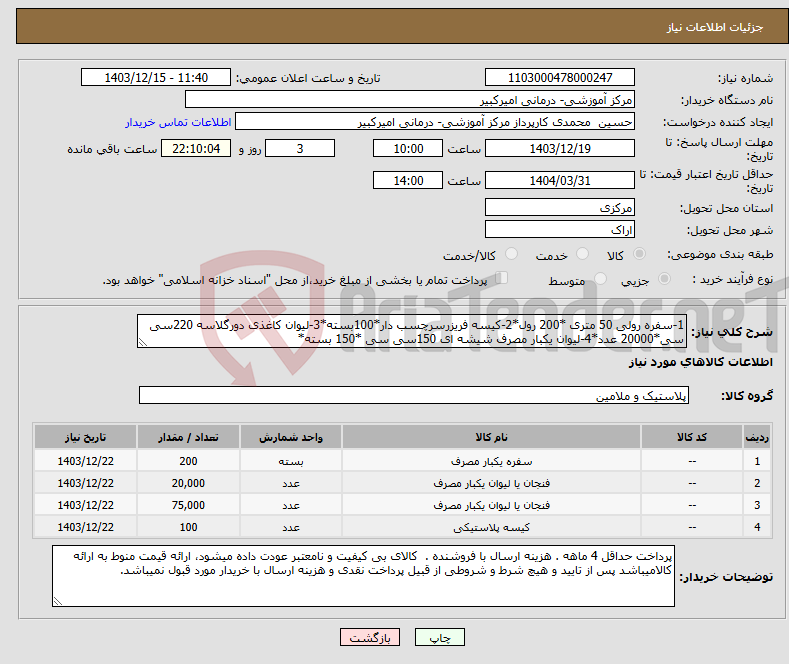Click the تاریخ نیاز column header

point(86,437)
